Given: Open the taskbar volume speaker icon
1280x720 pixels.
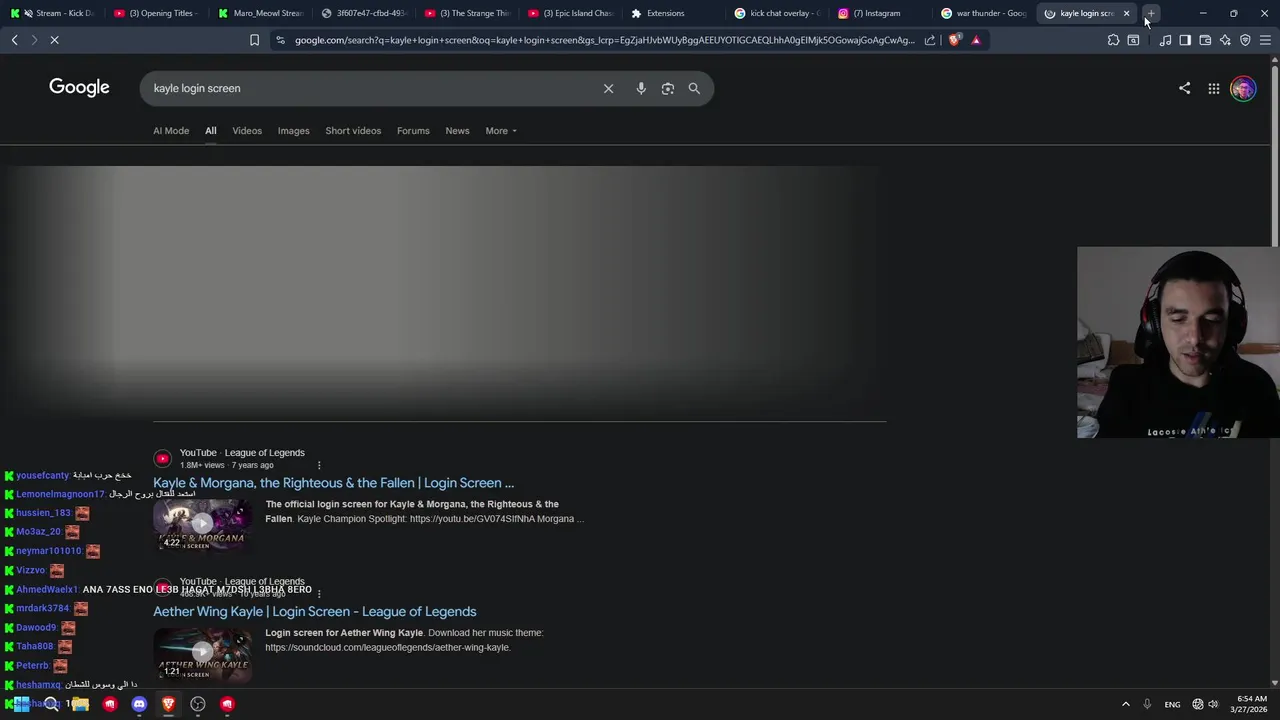Looking at the screenshot, I should pyautogui.click(x=1213, y=704).
